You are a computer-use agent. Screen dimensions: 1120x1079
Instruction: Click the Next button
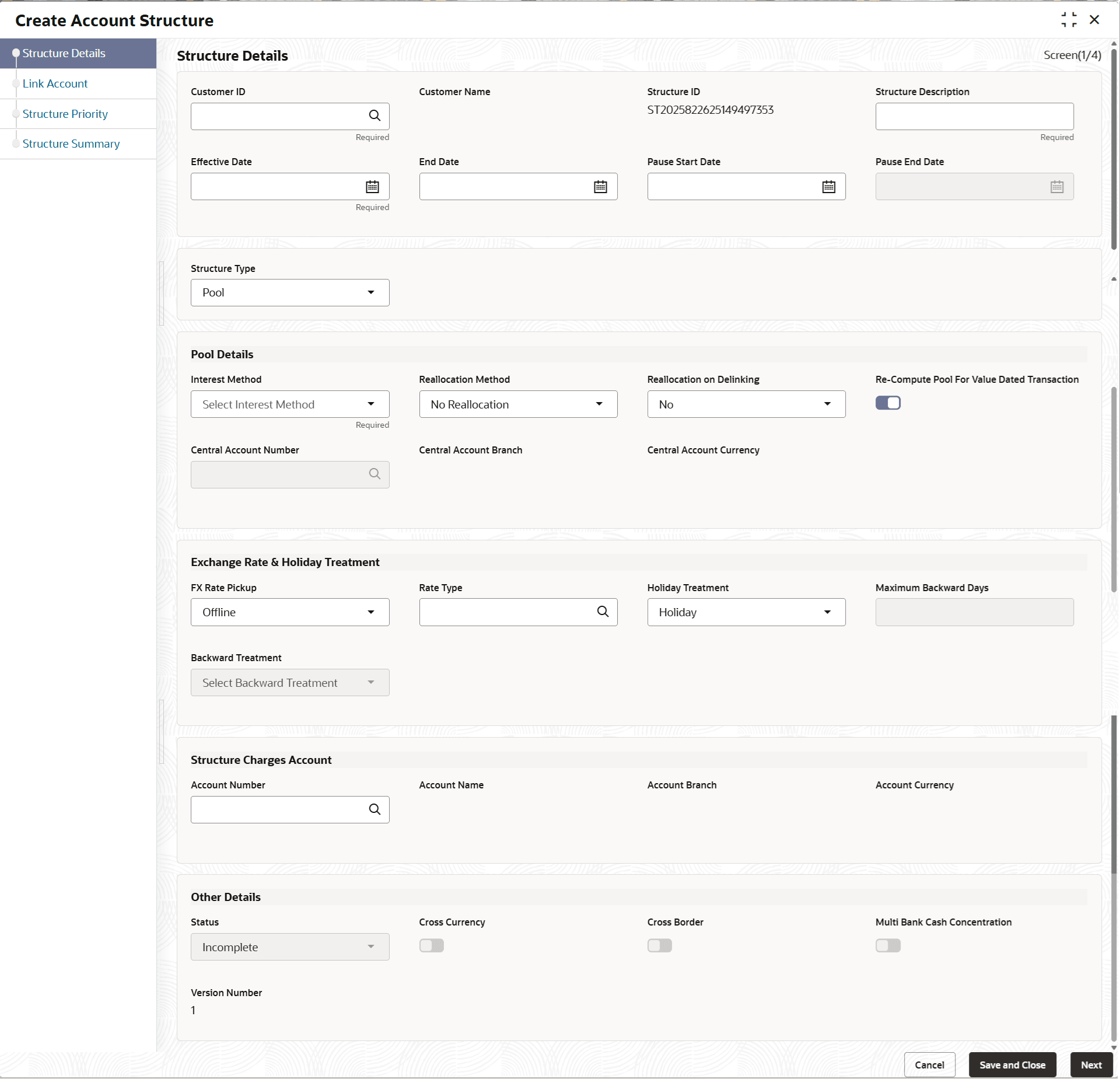pos(1090,1064)
